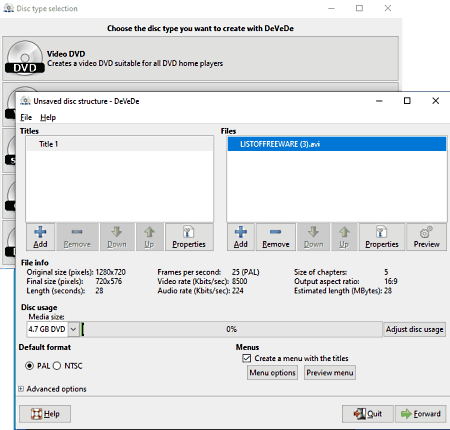Maximize the DeVeDe window
The height and width of the screenshot is (430, 450).
(407, 101)
